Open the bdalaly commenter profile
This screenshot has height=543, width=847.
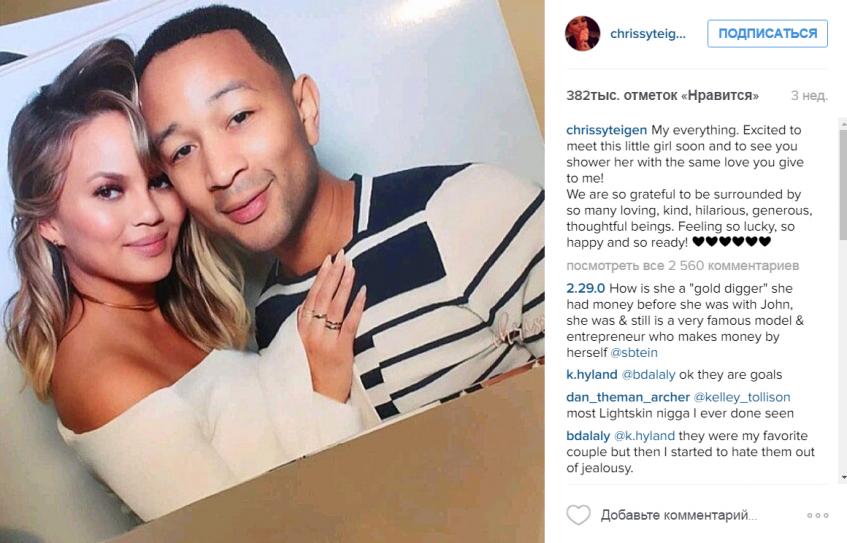tap(588, 436)
